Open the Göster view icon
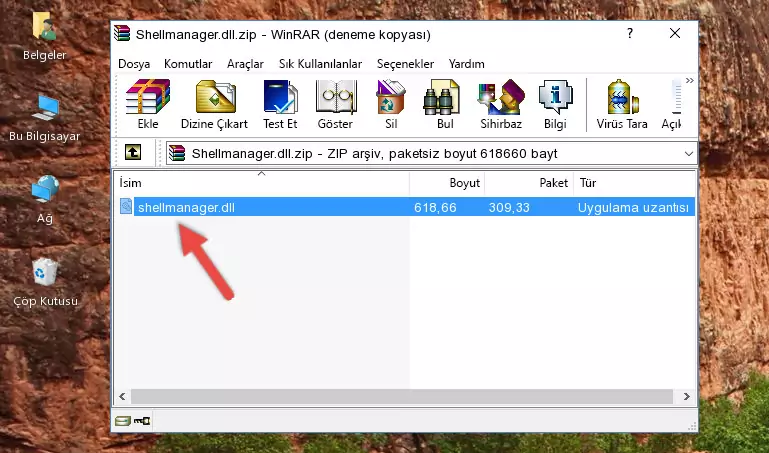The height and width of the screenshot is (453, 769). [335, 104]
